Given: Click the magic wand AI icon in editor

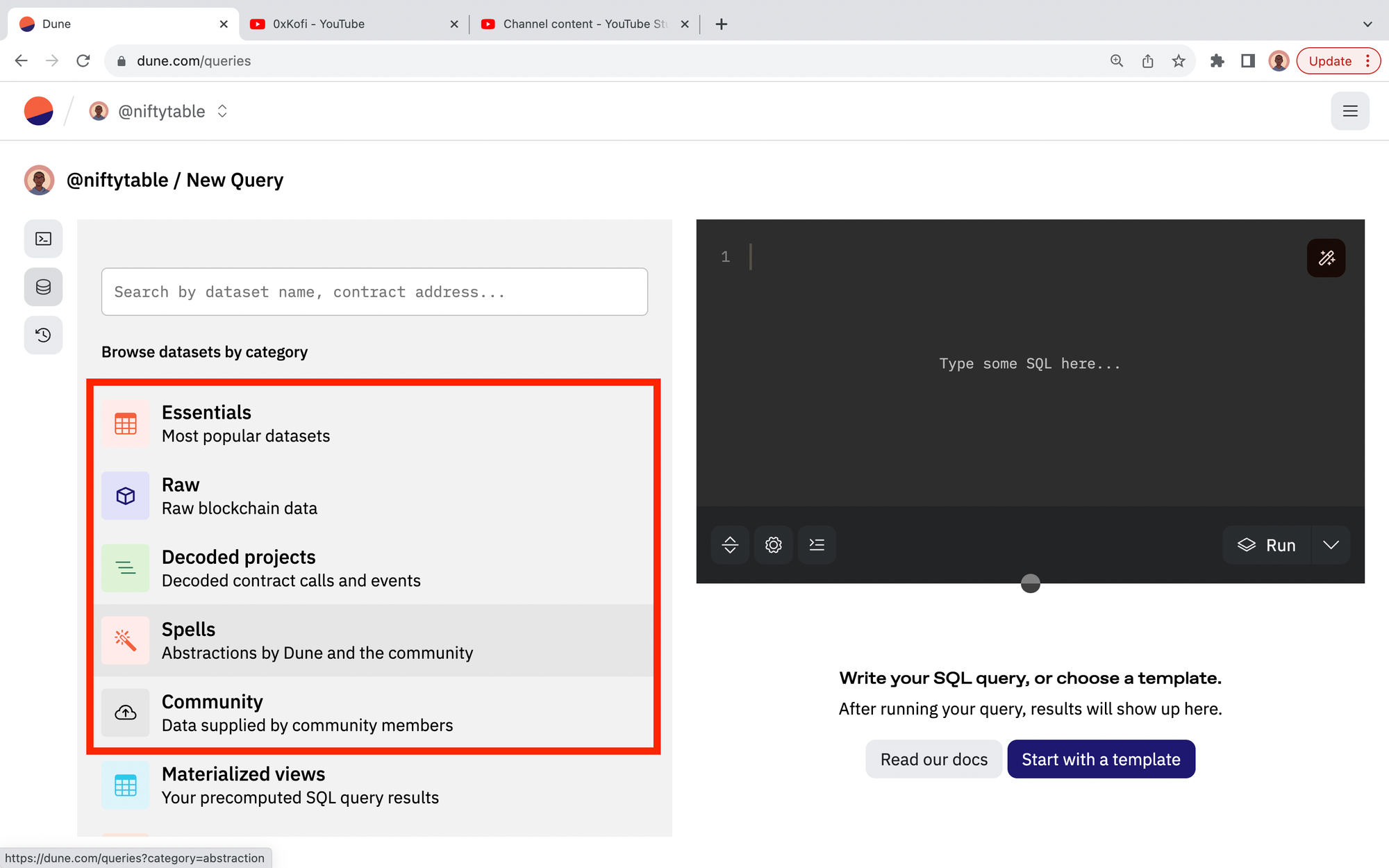Looking at the screenshot, I should point(1326,258).
